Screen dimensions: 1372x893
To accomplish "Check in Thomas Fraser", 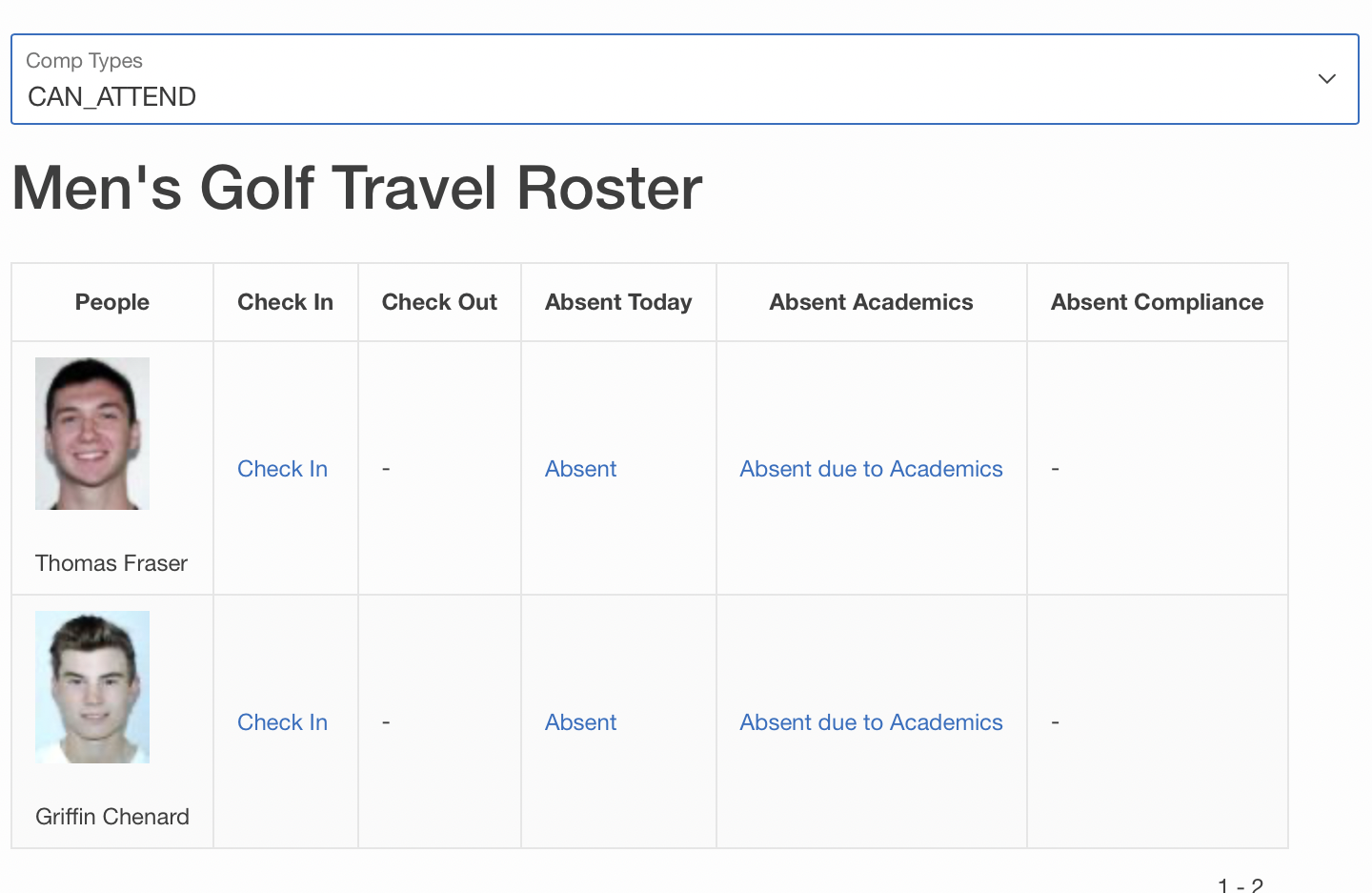I will (282, 469).
